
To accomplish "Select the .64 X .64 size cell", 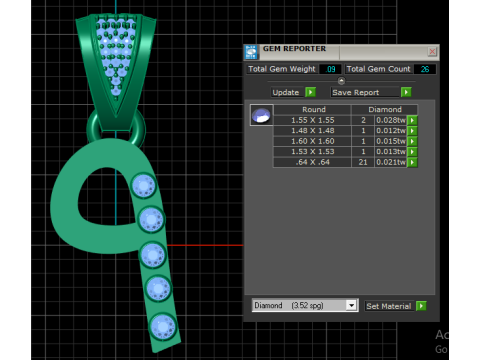I will 313,162.
